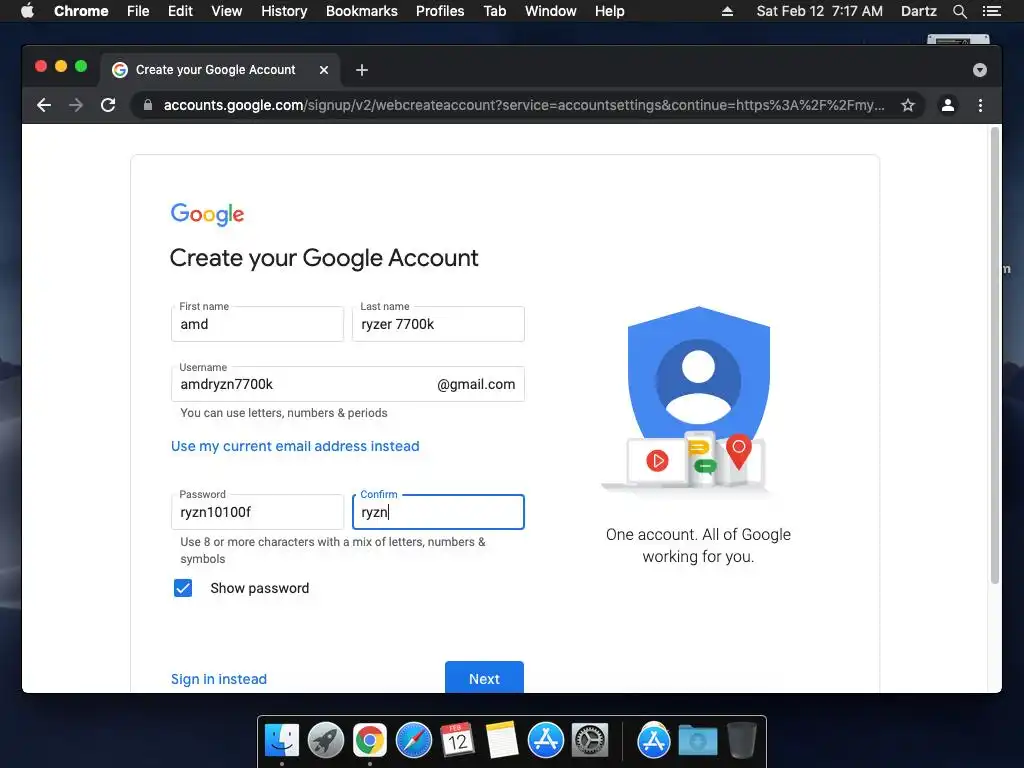Screen dimensions: 1024x768
Task: Open the Notification Center list icon
Action: 991,11
